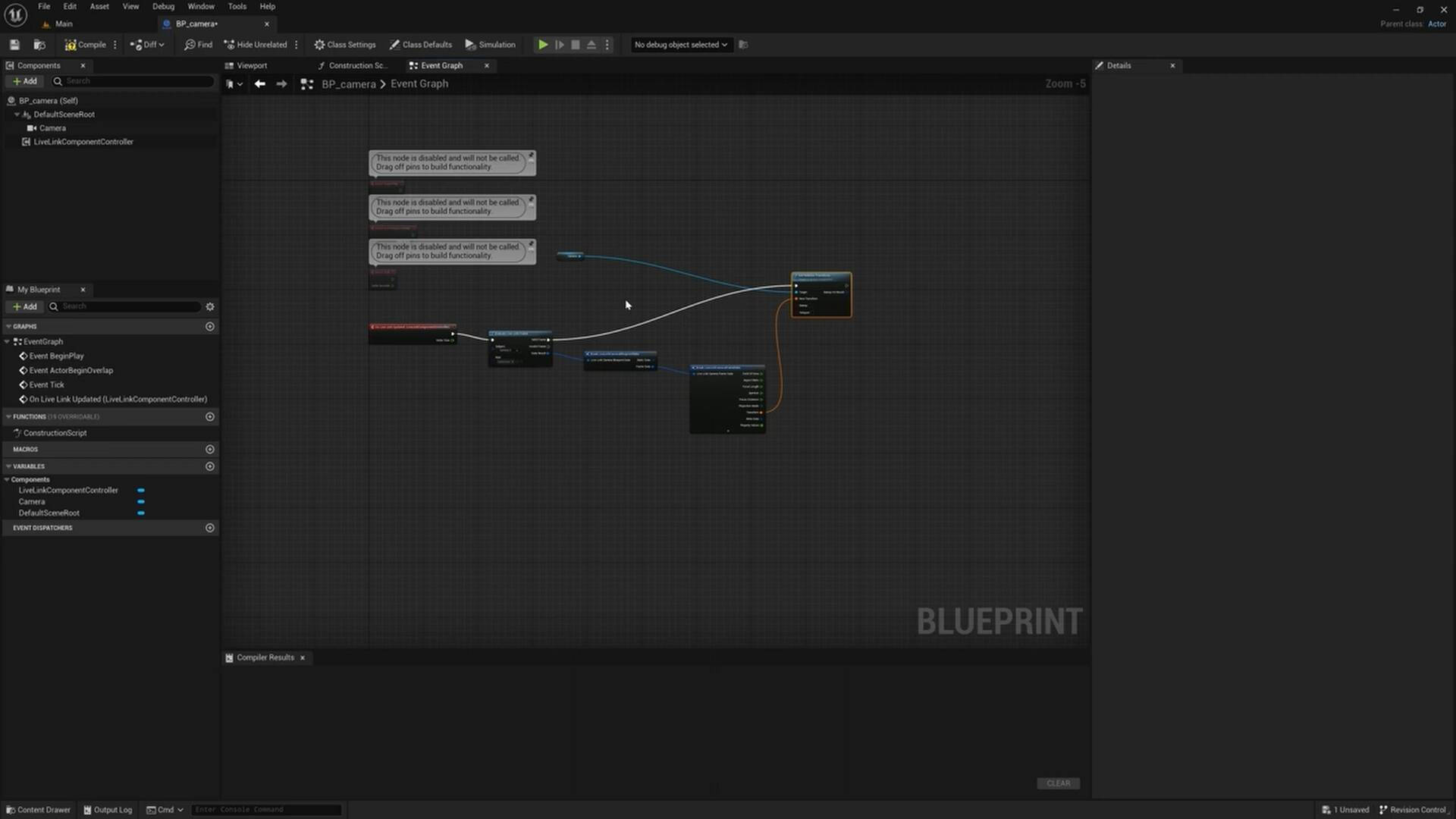Open the Asset menu
This screenshot has height=819, width=1456.
point(99,6)
